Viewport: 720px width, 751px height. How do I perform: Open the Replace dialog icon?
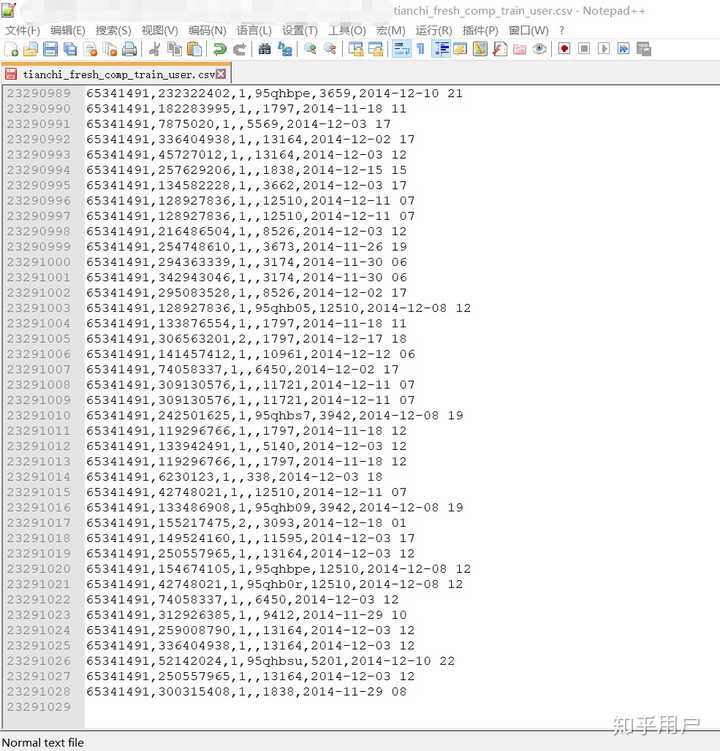click(285, 49)
